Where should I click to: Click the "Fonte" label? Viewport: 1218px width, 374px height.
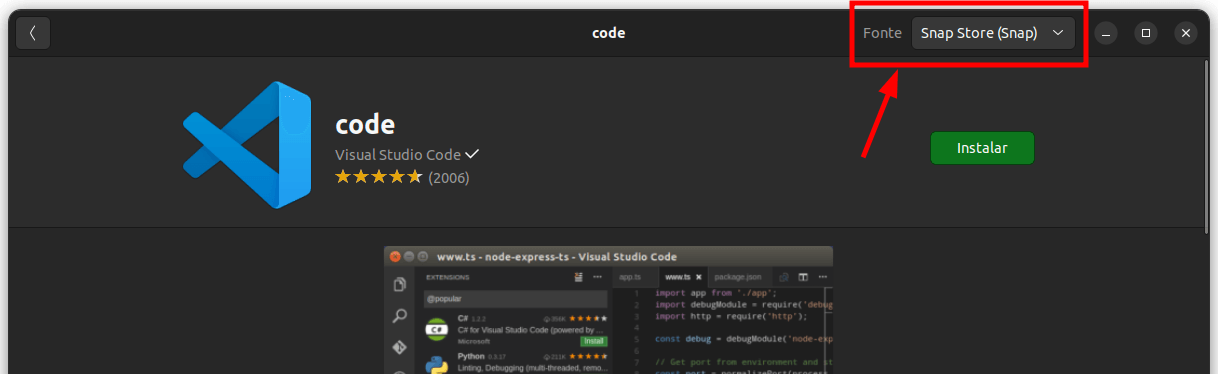[x=882, y=33]
